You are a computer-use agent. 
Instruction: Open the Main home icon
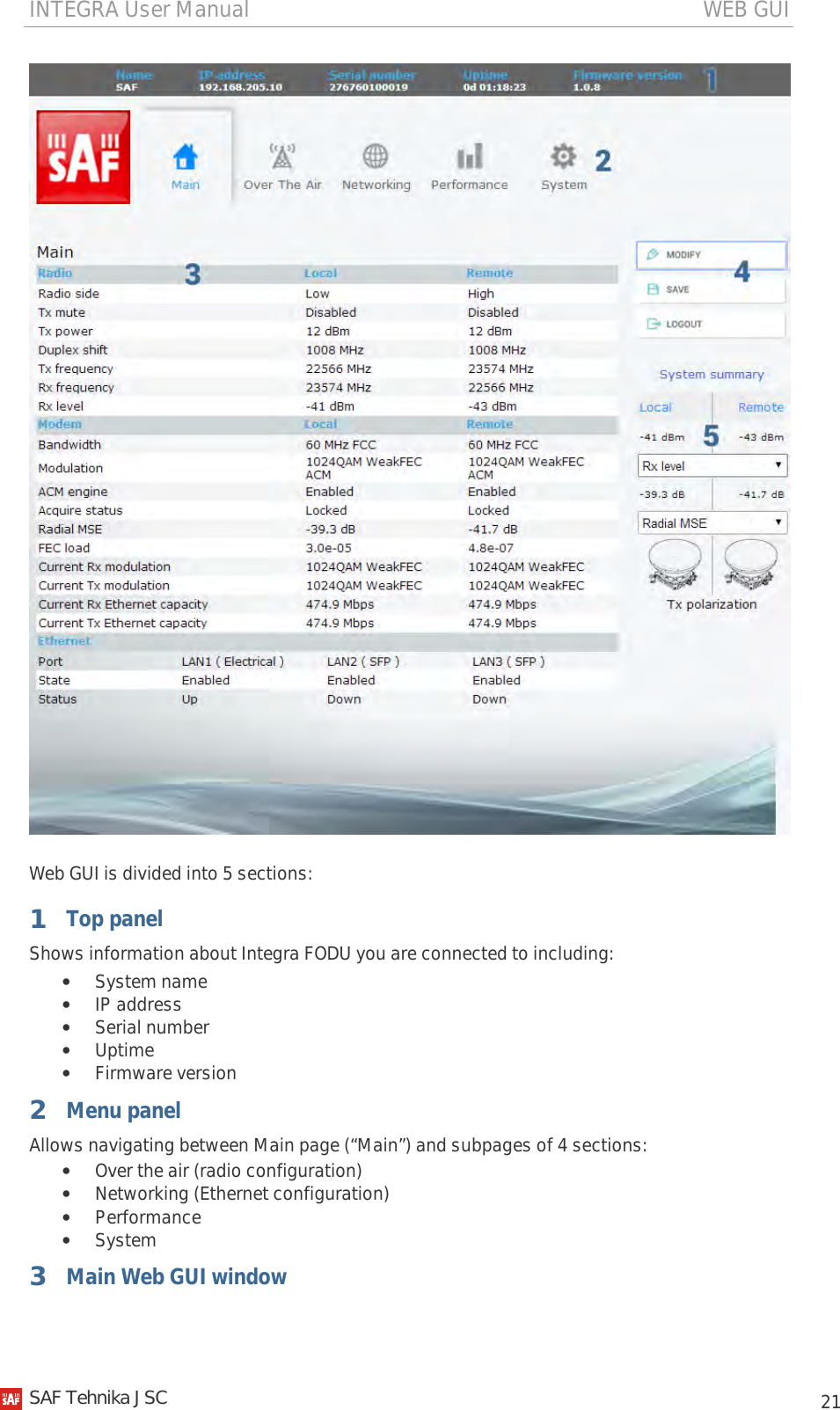coord(185,157)
